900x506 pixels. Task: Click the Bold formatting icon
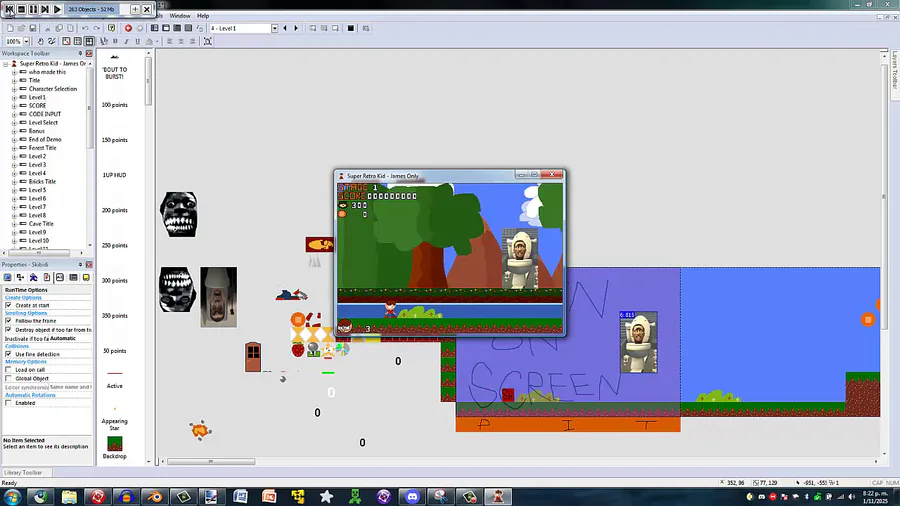click(115, 41)
